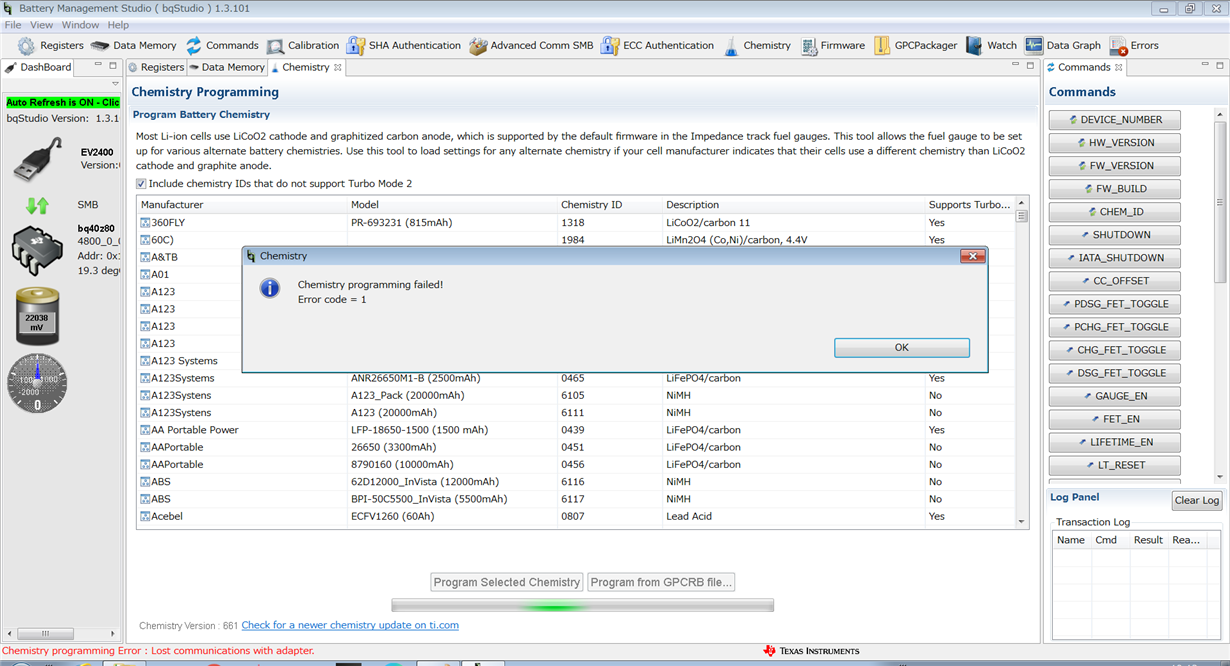This screenshot has width=1230, height=666.
Task: Open Errors toolbar item
Action: [1134, 45]
